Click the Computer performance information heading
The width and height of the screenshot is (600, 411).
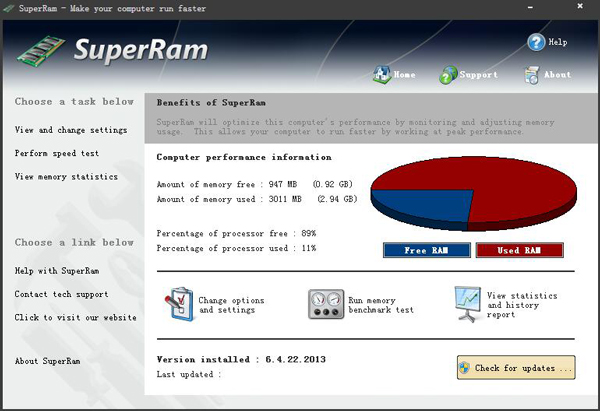click(244, 157)
